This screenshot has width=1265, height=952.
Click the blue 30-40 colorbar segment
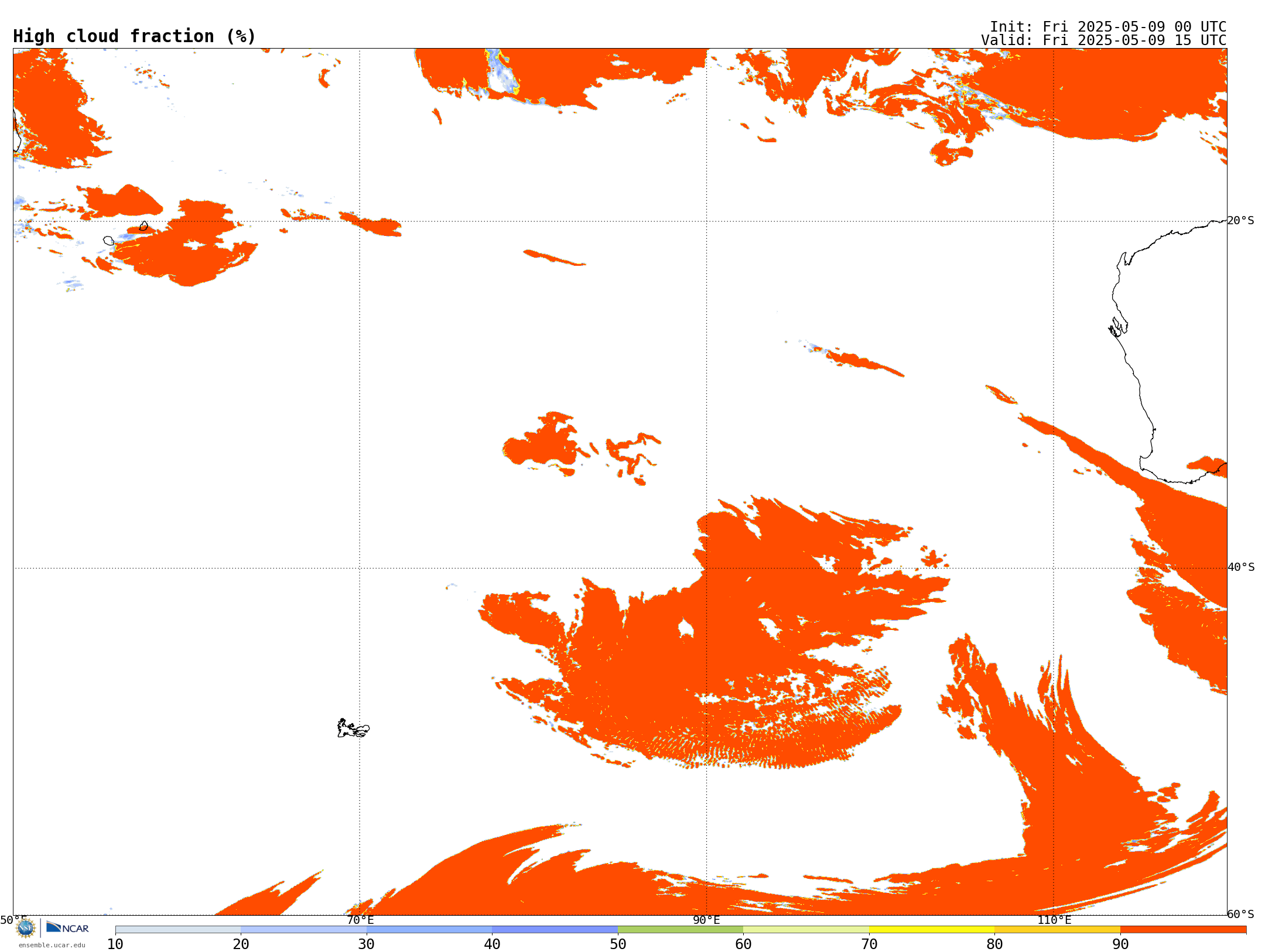pos(429,930)
